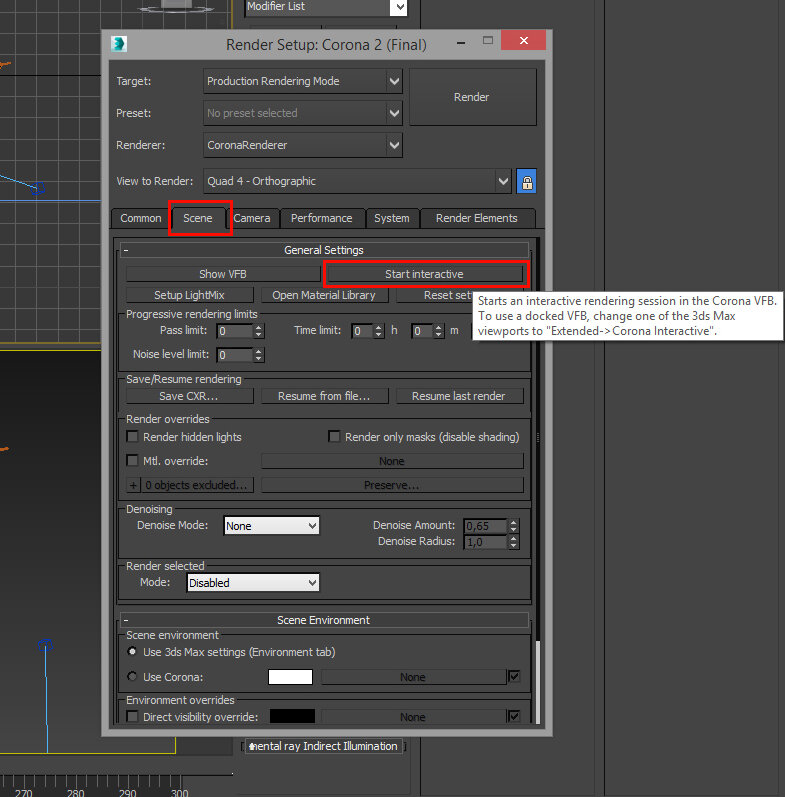Toggle Direct visibility override map checkbox
785x797 pixels.
pyautogui.click(x=514, y=717)
